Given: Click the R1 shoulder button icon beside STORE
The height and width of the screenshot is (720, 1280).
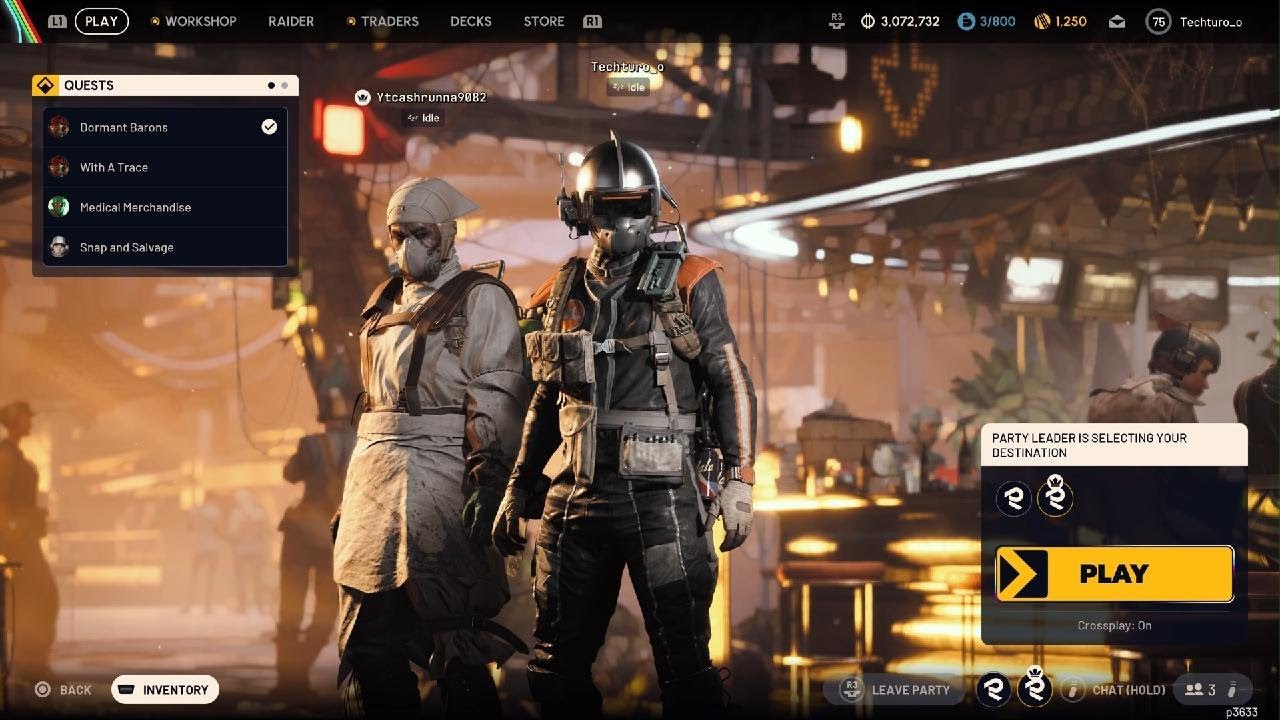Looking at the screenshot, I should point(592,21).
